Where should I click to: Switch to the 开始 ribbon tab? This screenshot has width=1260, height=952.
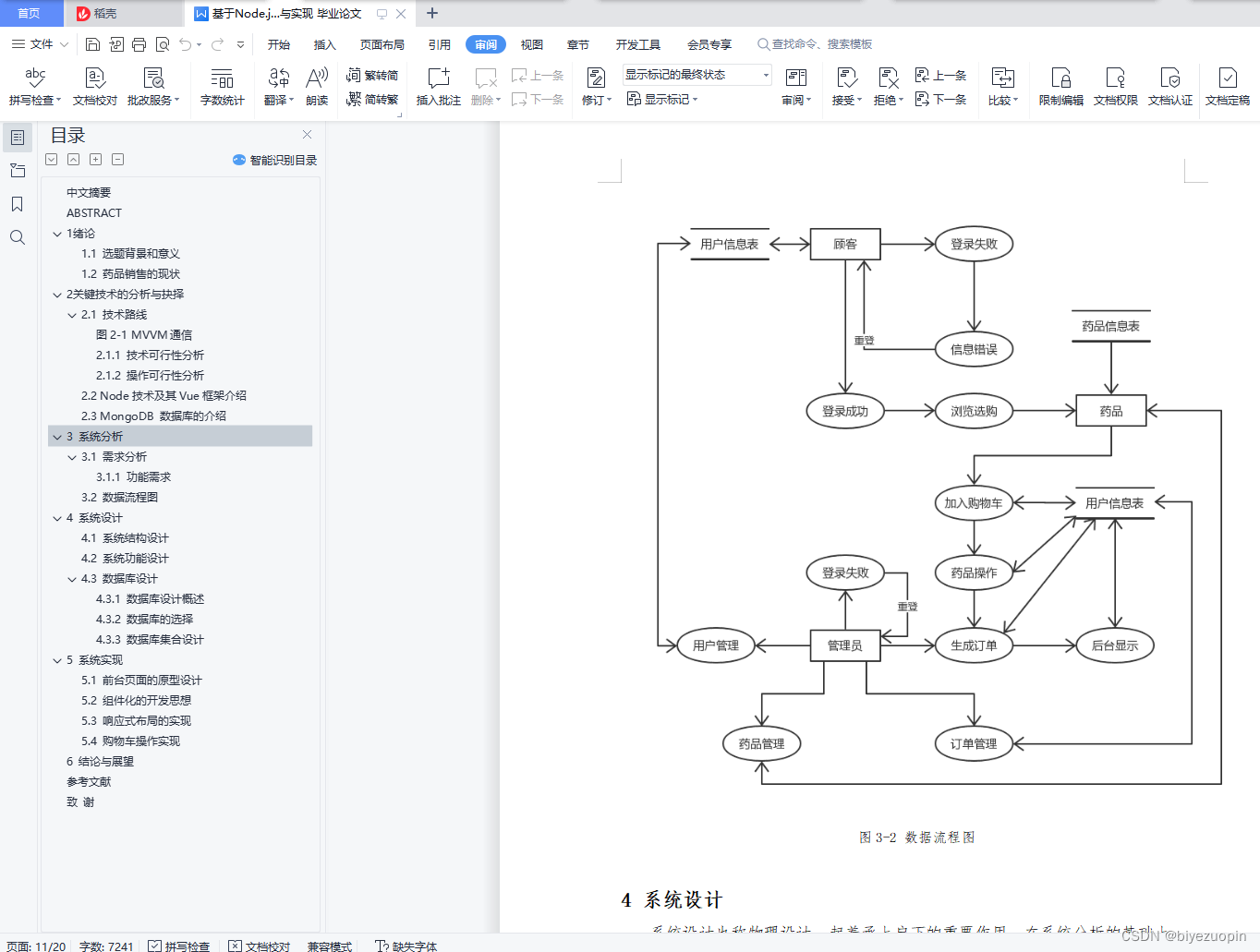(x=278, y=44)
